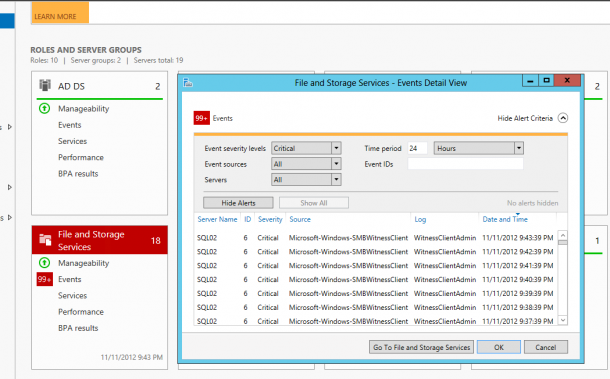Select event row dated 11/11/2012 9:39:39 PM
The width and height of the screenshot is (610, 379).
pyautogui.click(x=375, y=293)
